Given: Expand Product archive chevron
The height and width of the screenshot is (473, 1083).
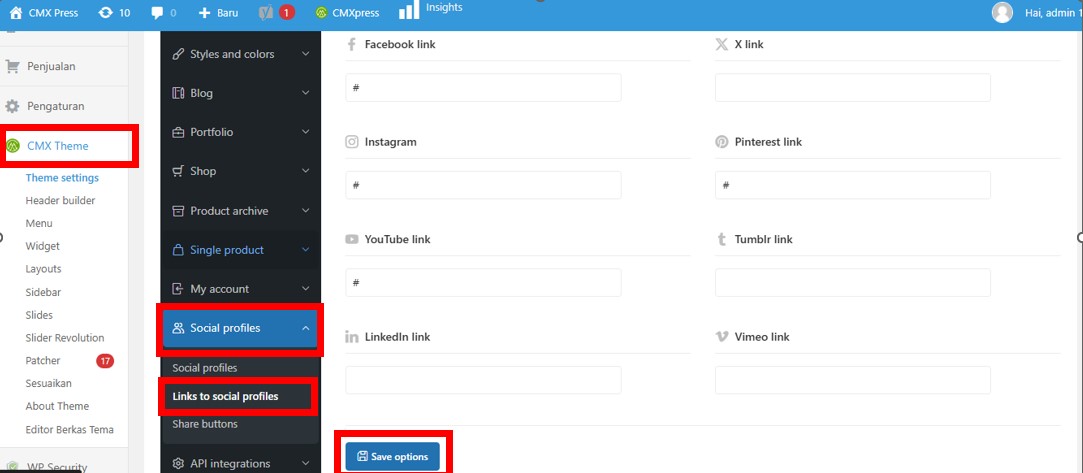Looking at the screenshot, I should [306, 211].
